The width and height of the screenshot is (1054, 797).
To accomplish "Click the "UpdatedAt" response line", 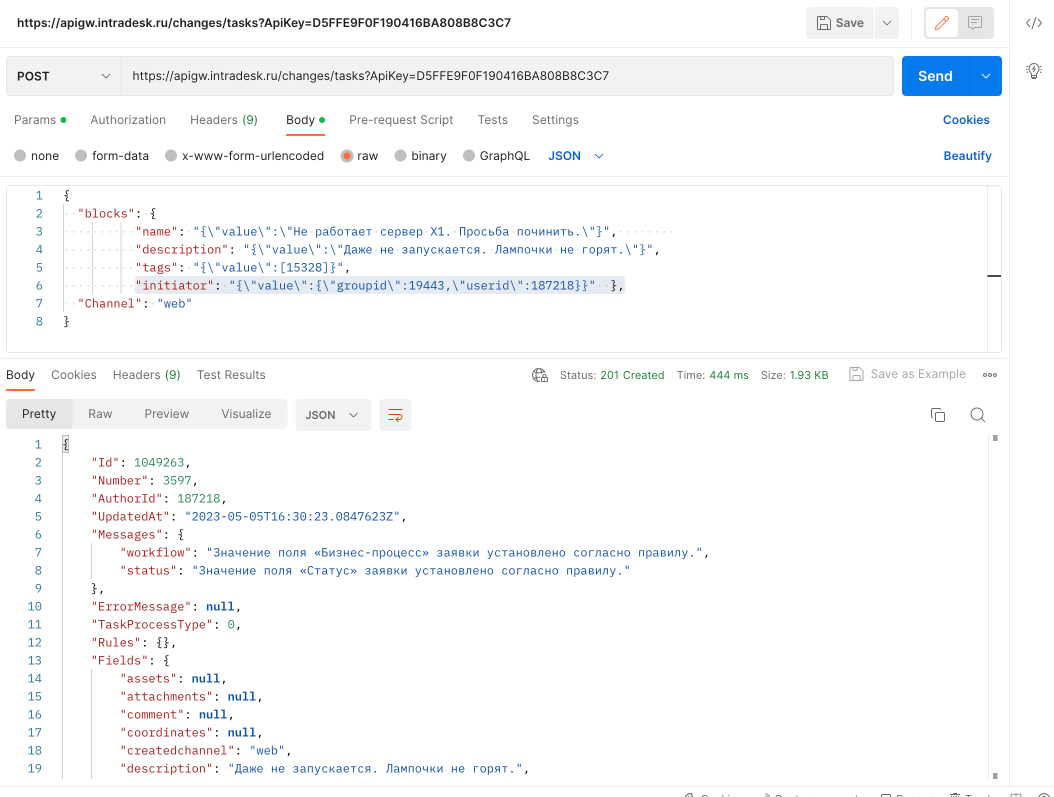I will tap(249, 517).
